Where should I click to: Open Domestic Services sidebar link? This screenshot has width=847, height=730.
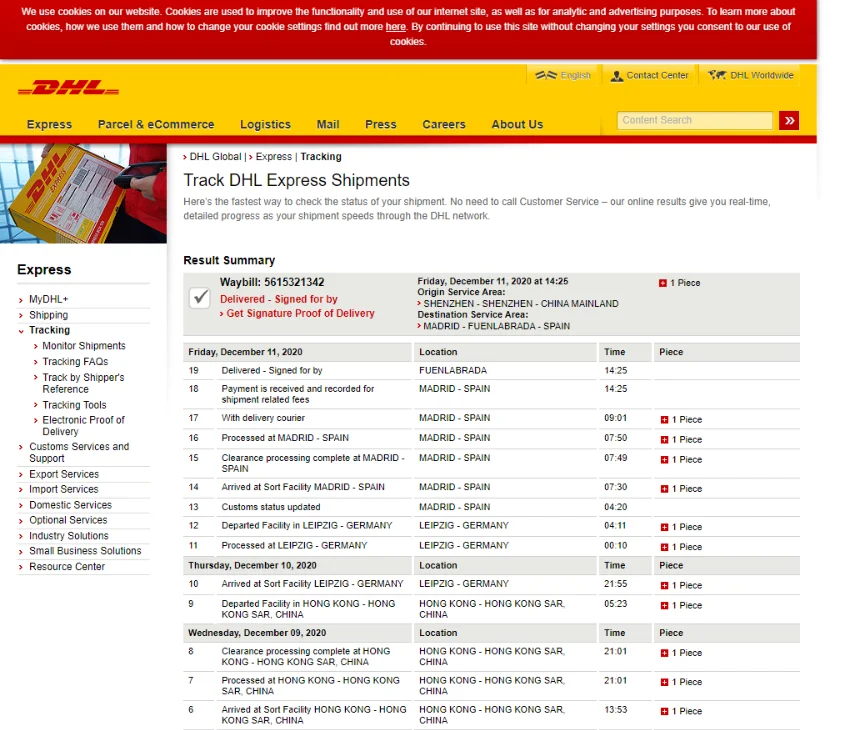[x=70, y=505]
